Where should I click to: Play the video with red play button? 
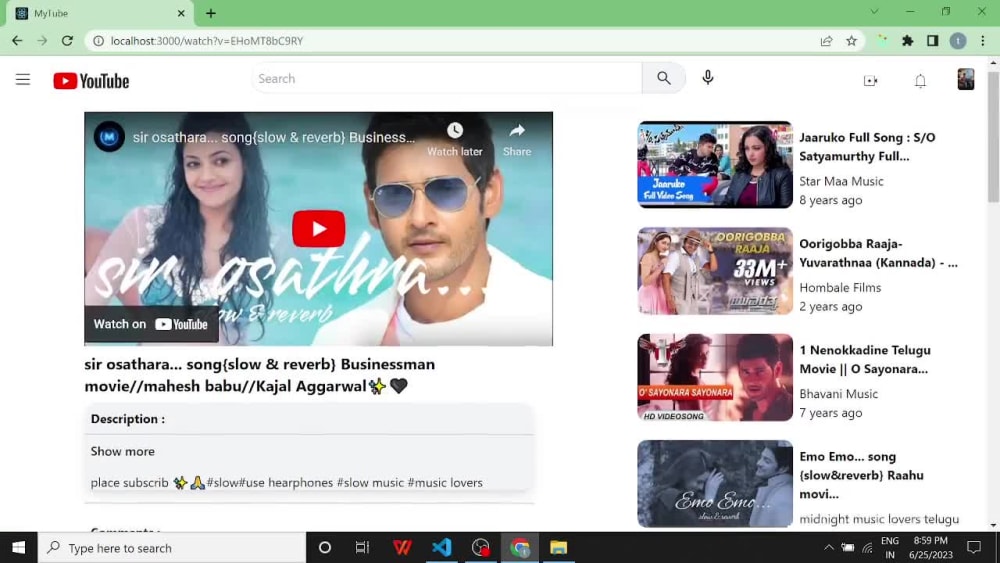318,228
